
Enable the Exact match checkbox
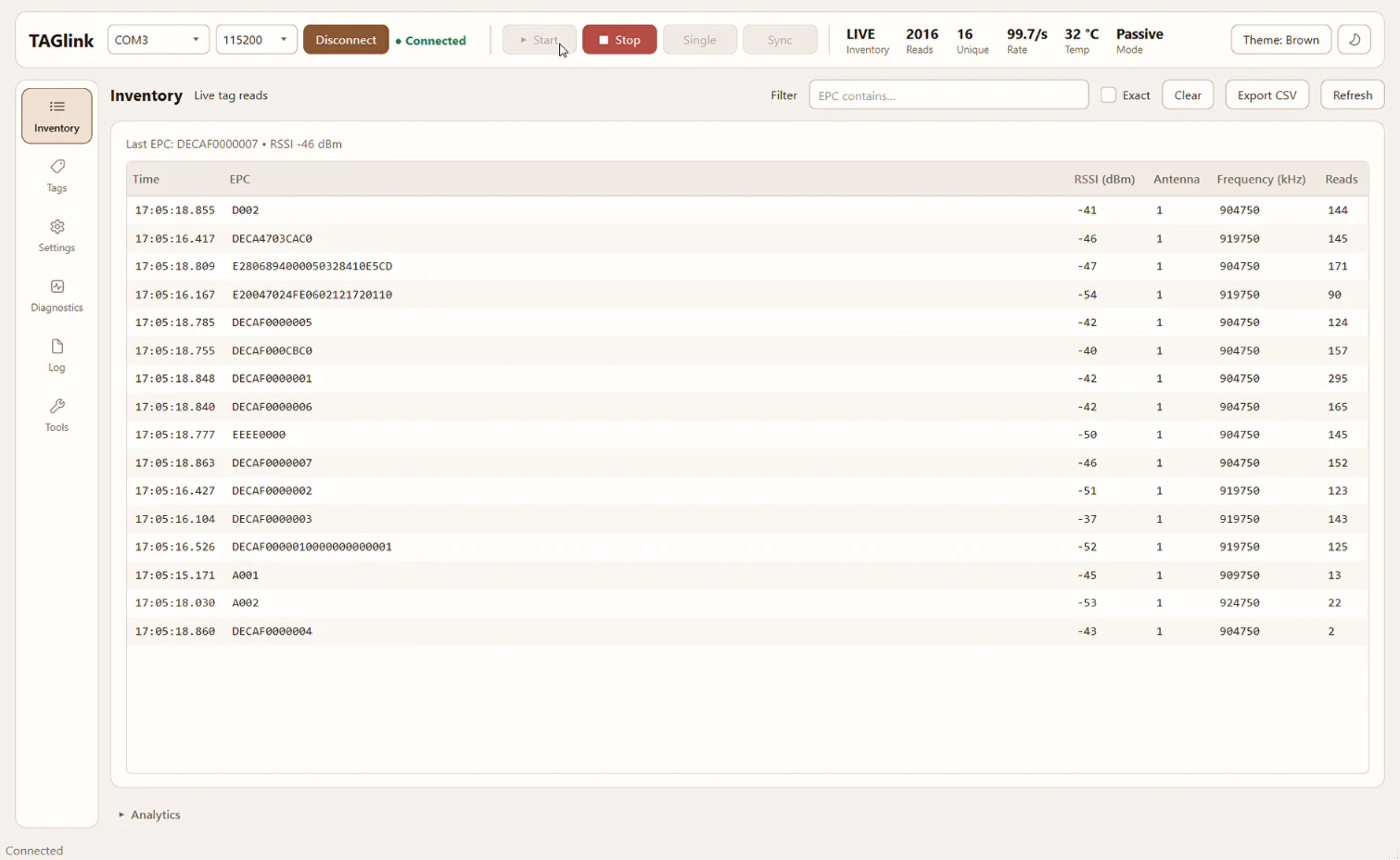[1108, 95]
